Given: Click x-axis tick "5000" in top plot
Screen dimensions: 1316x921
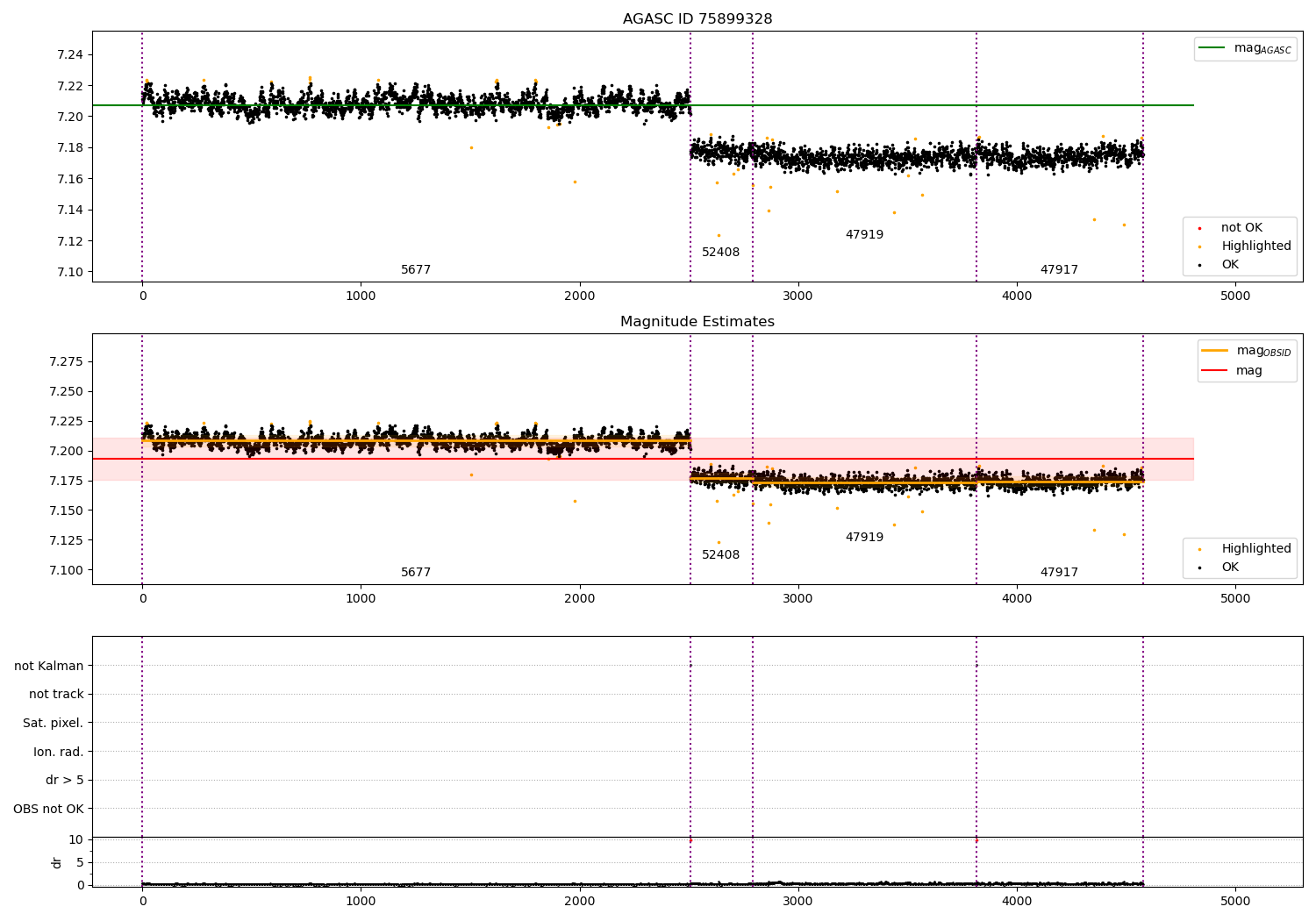Looking at the screenshot, I should click(x=1235, y=296).
